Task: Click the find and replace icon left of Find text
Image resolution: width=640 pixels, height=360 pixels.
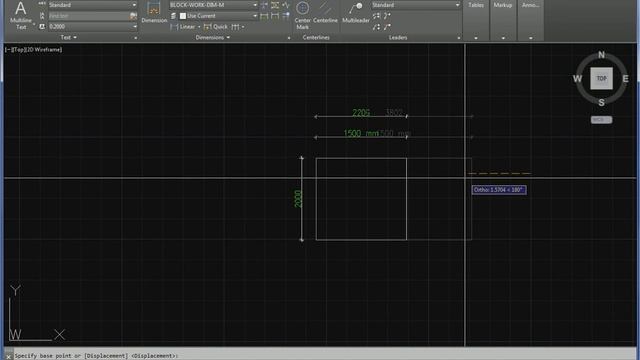Action: (42, 16)
